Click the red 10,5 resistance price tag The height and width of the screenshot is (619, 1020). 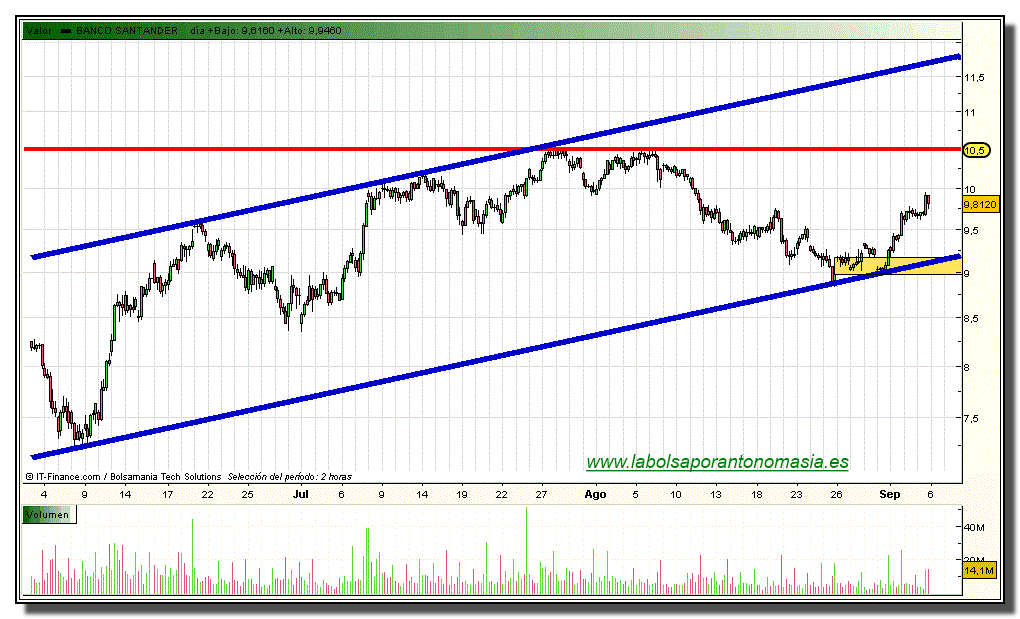974,150
